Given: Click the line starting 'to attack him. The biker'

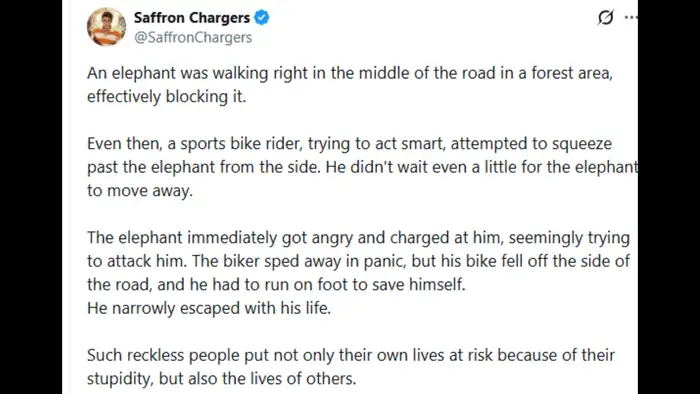Looking at the screenshot, I should click(x=358, y=261).
